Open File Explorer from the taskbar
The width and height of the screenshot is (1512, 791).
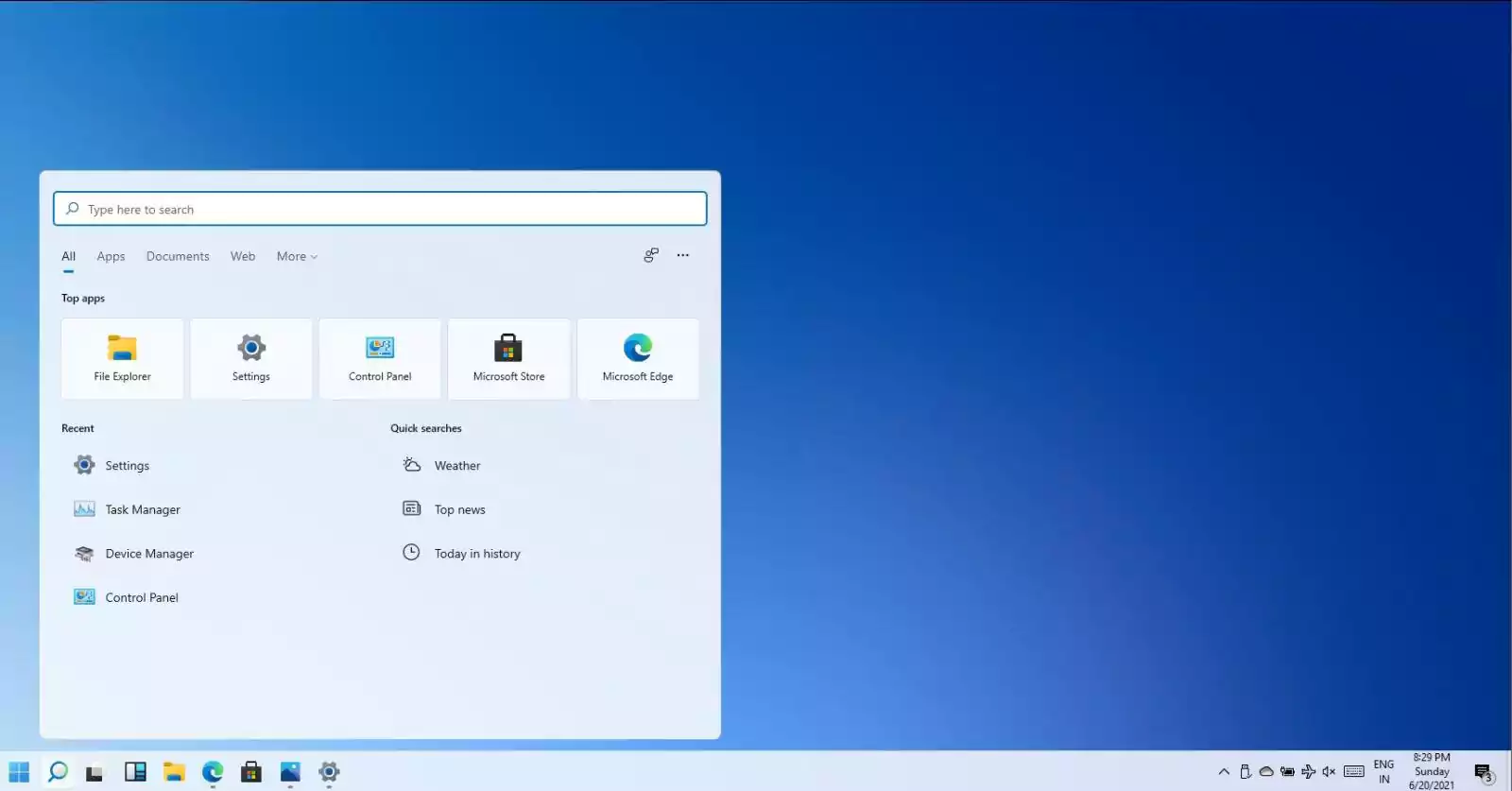pyautogui.click(x=174, y=772)
